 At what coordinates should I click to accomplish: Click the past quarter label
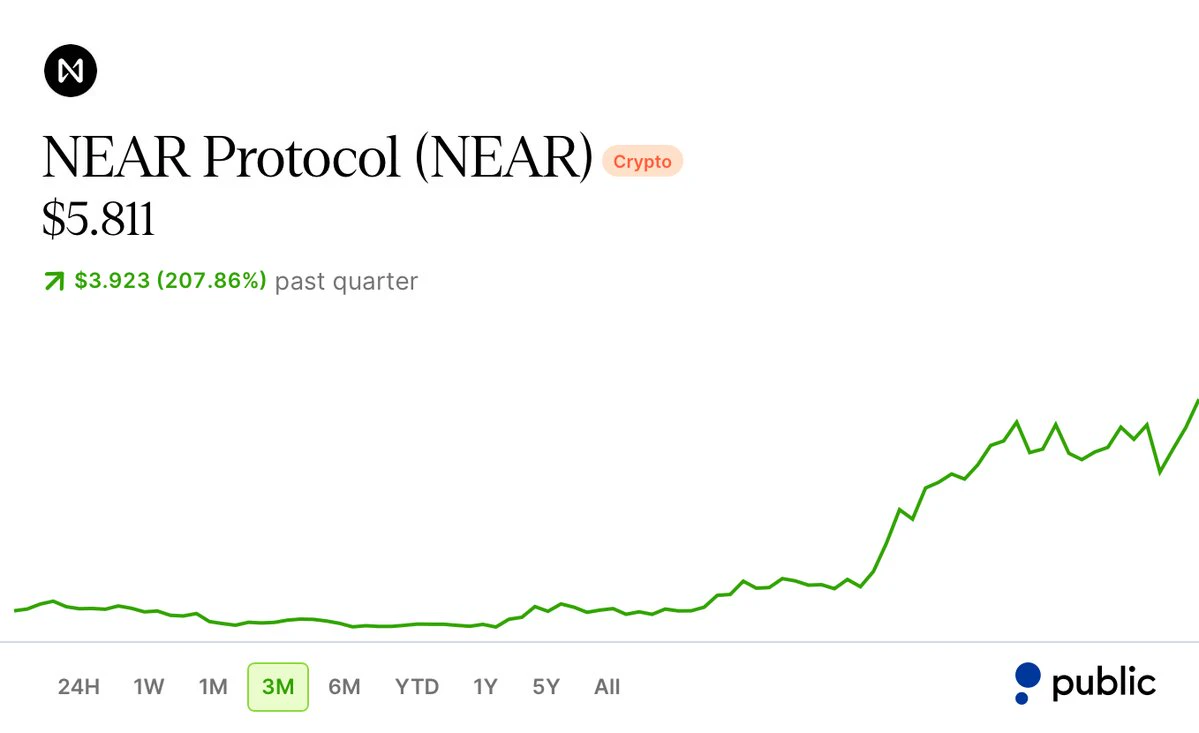[346, 281]
